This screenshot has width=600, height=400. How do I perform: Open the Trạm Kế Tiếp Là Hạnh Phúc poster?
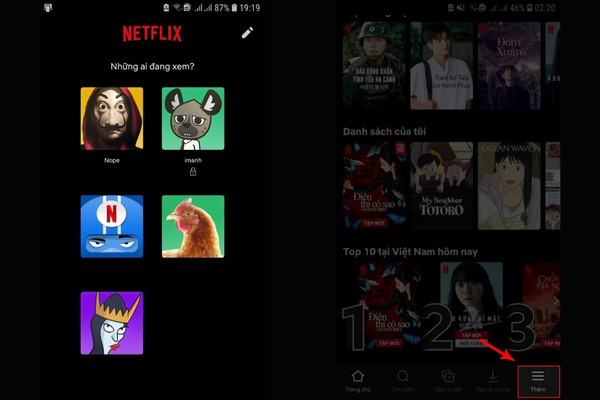click(x=442, y=65)
